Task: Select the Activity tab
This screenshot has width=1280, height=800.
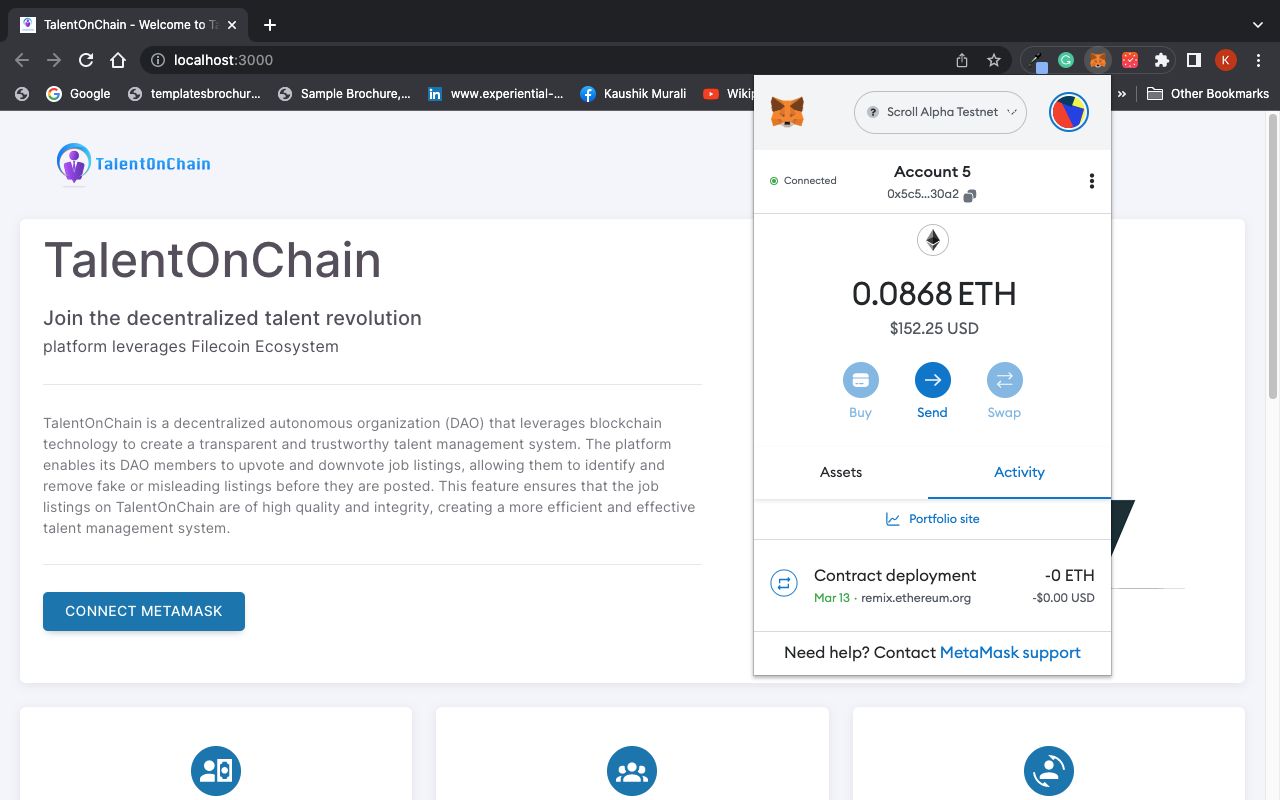Action: [1019, 472]
